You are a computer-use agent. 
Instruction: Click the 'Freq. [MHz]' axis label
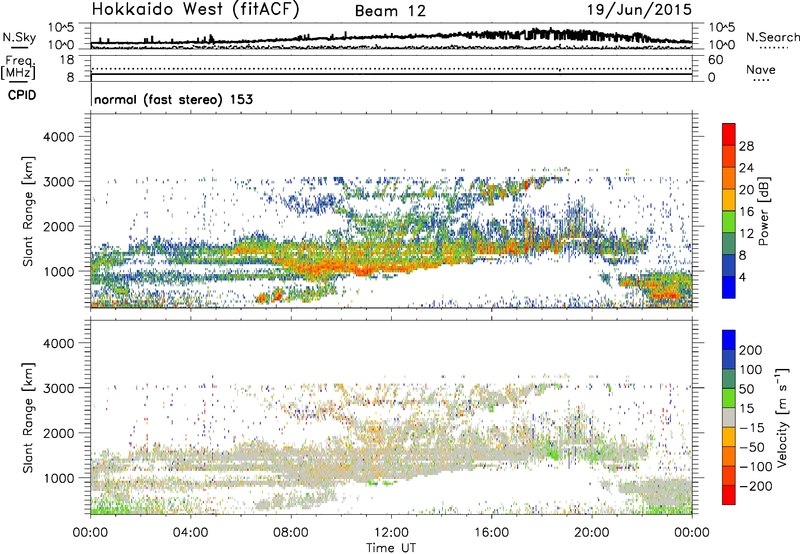tap(18, 67)
